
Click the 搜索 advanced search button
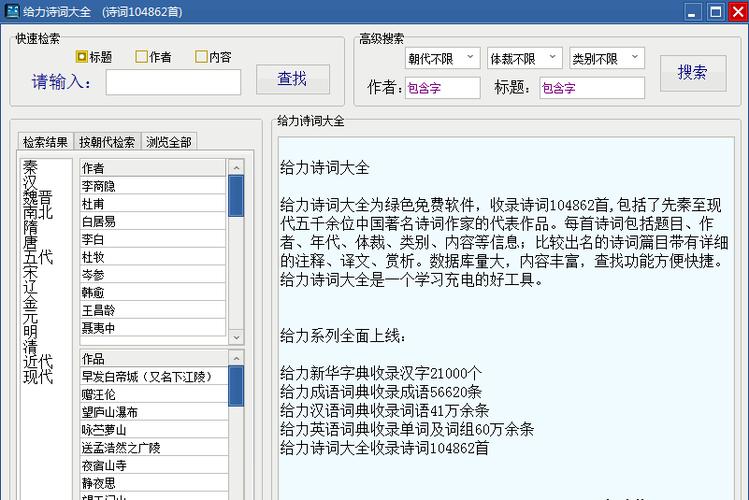pyautogui.click(x=692, y=72)
